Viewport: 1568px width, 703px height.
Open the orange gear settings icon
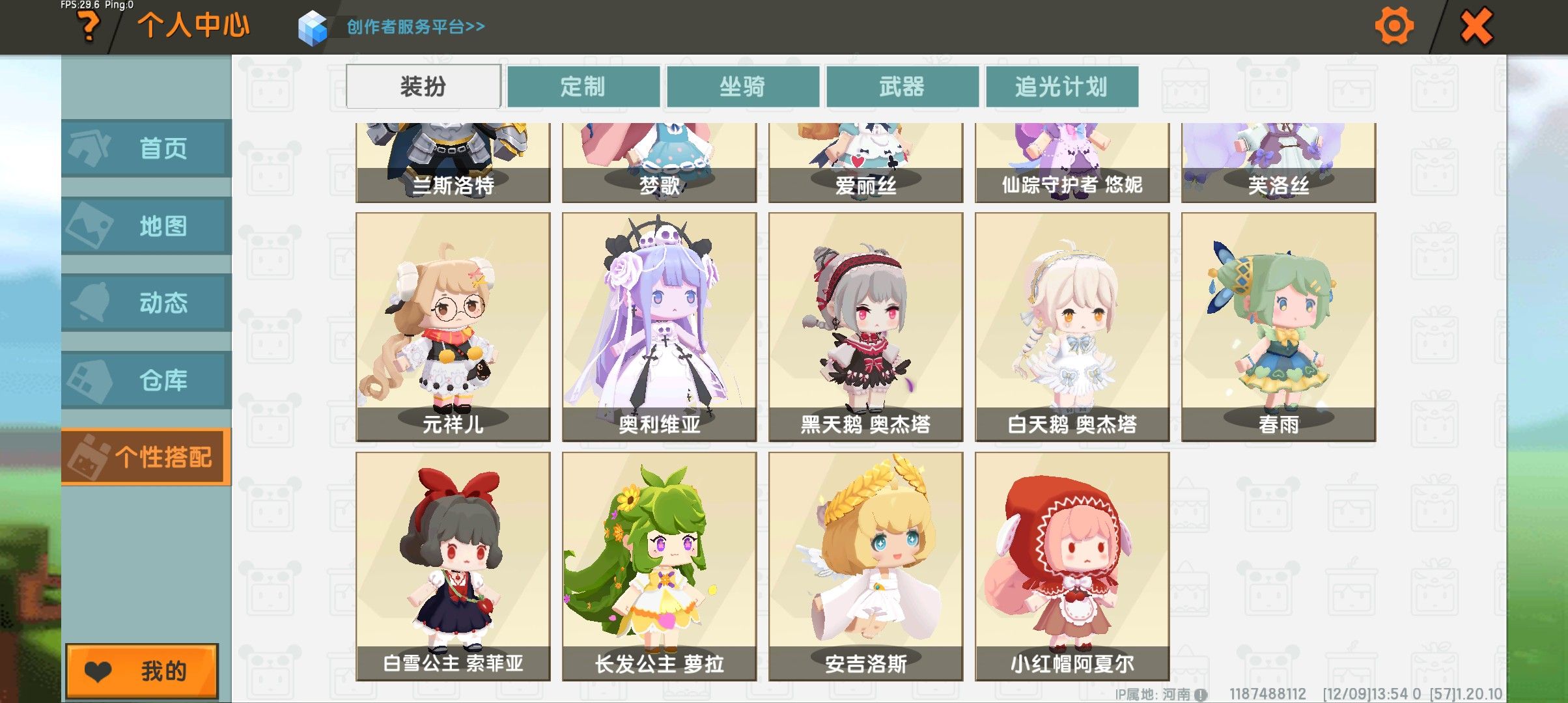pos(1394,26)
